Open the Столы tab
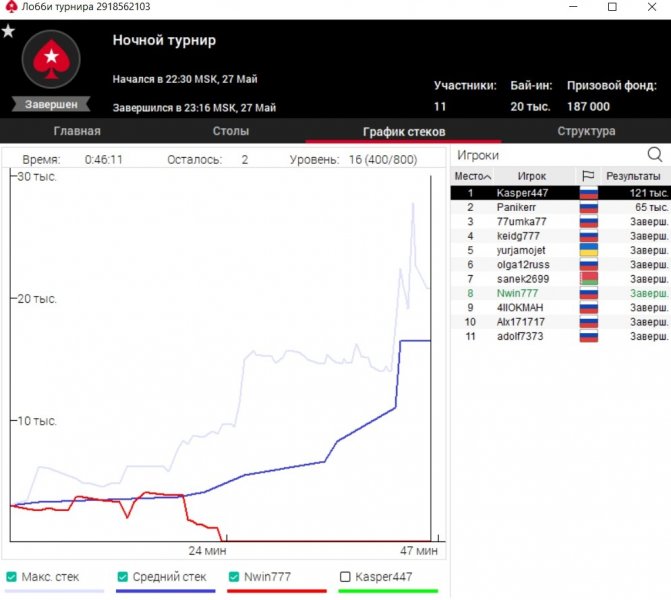671x600 pixels. pyautogui.click(x=231, y=131)
